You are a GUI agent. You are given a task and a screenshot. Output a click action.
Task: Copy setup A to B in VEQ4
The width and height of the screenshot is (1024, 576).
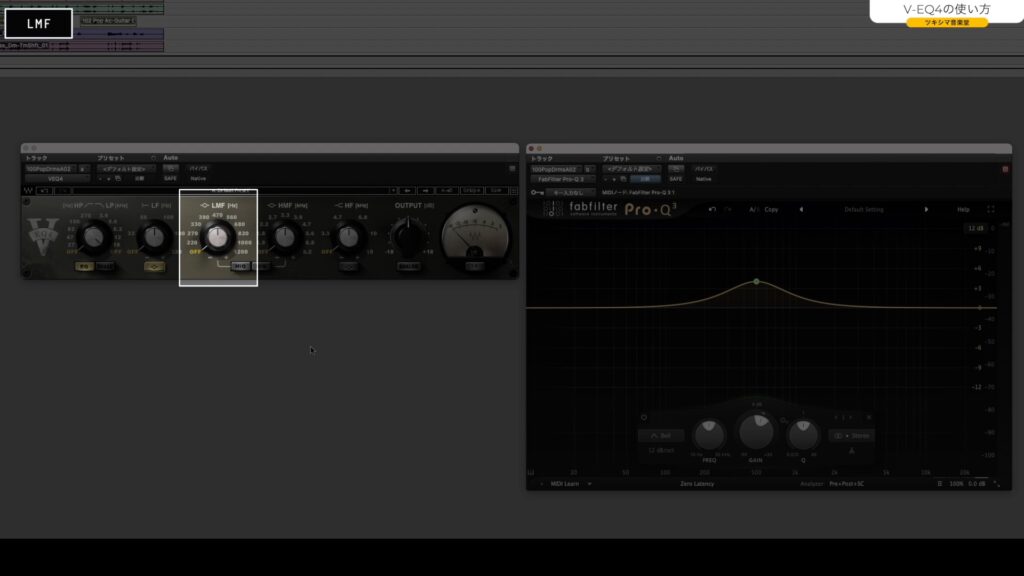(447, 191)
